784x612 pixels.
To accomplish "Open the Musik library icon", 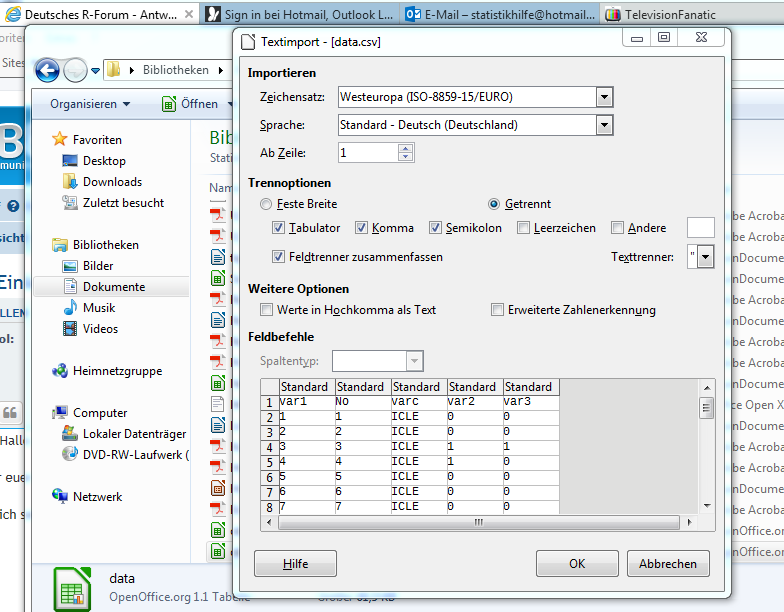I will pyautogui.click(x=70, y=308).
